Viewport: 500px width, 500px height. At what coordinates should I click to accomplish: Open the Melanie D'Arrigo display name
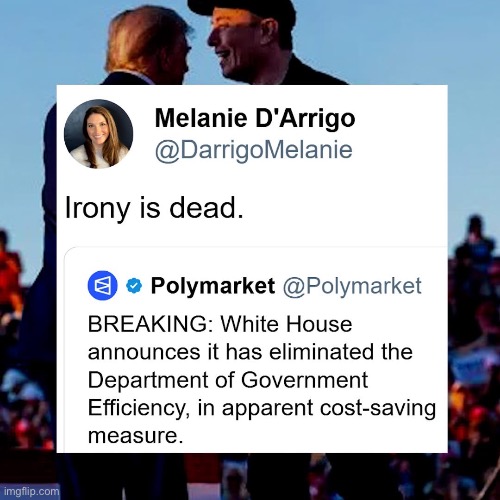[x=255, y=118]
